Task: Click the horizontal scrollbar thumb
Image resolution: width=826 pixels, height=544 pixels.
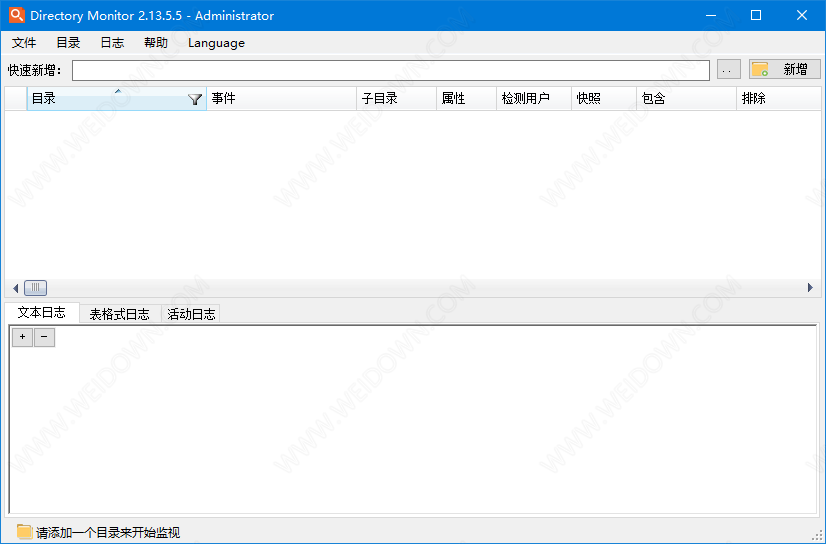Action: pyautogui.click(x=36, y=288)
